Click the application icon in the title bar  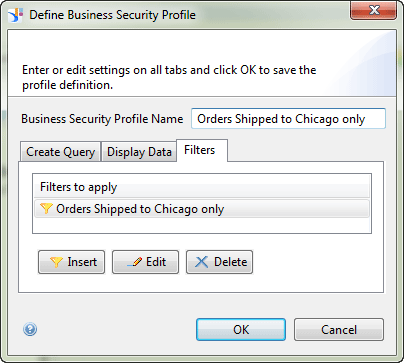coord(16,15)
